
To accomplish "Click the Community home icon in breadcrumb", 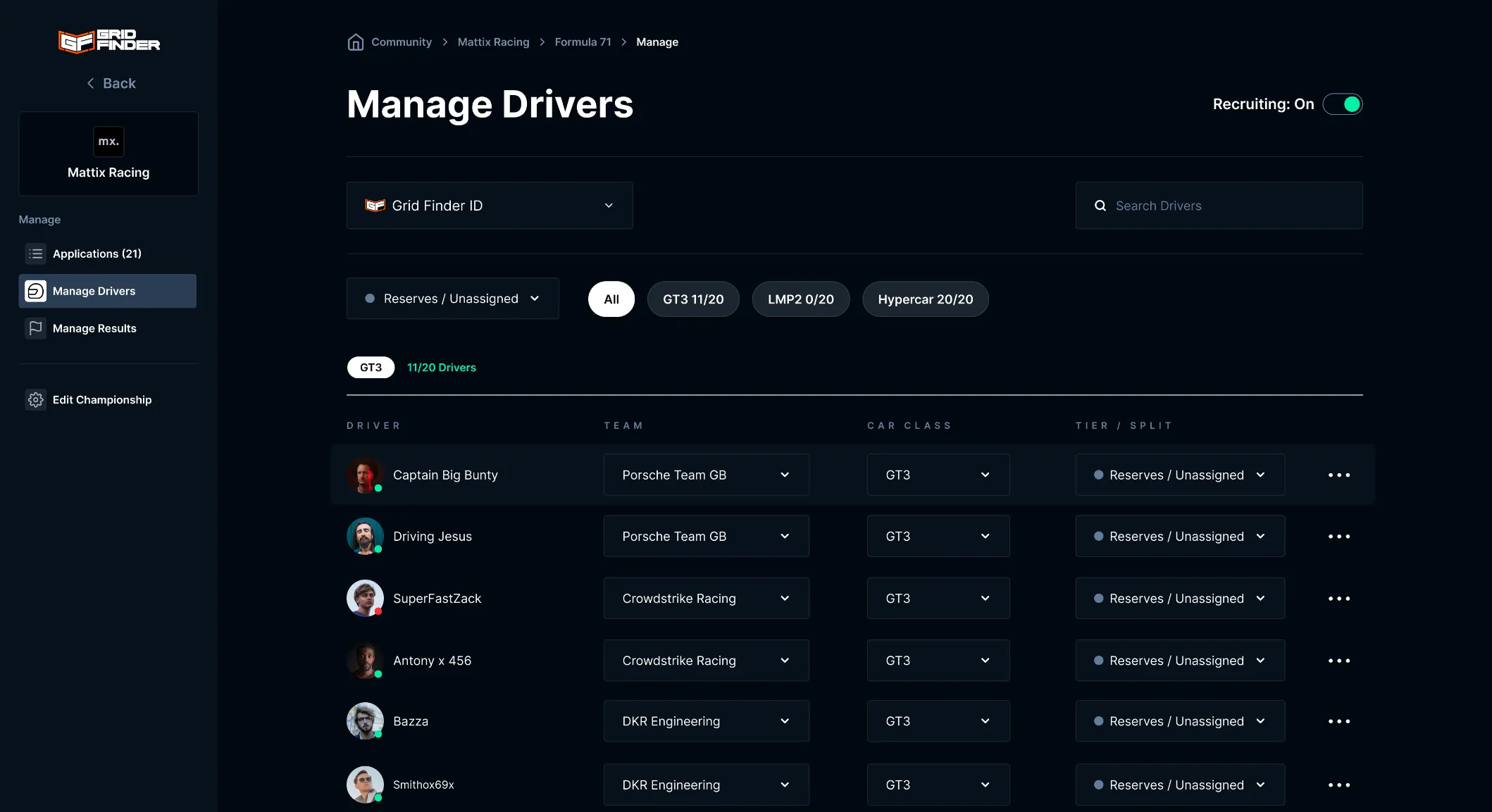I will coord(356,42).
